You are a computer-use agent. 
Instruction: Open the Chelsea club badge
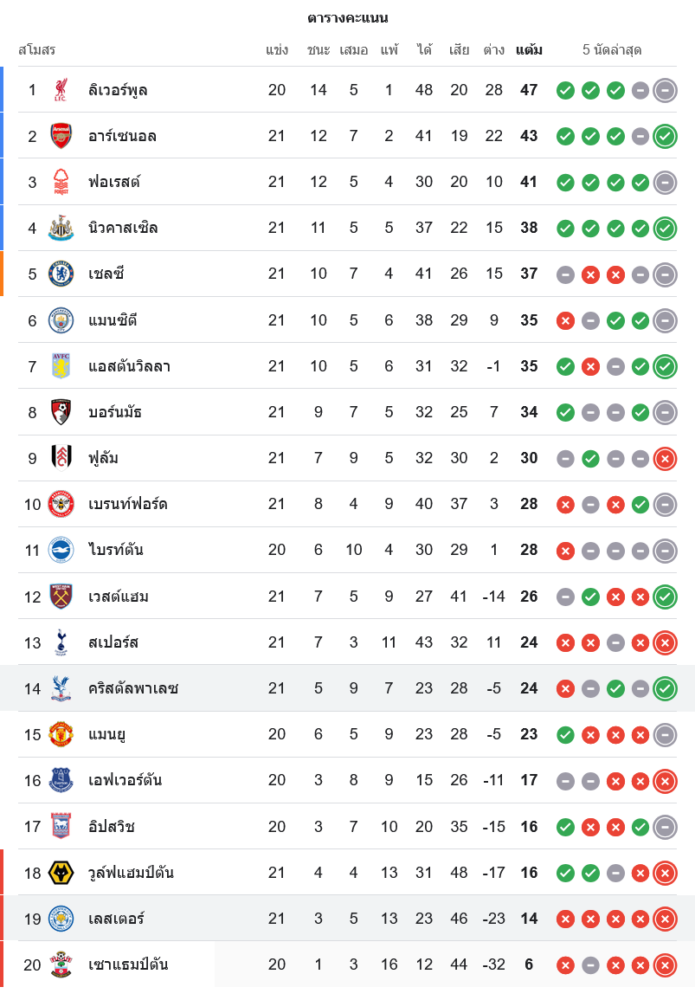[x=61, y=274]
